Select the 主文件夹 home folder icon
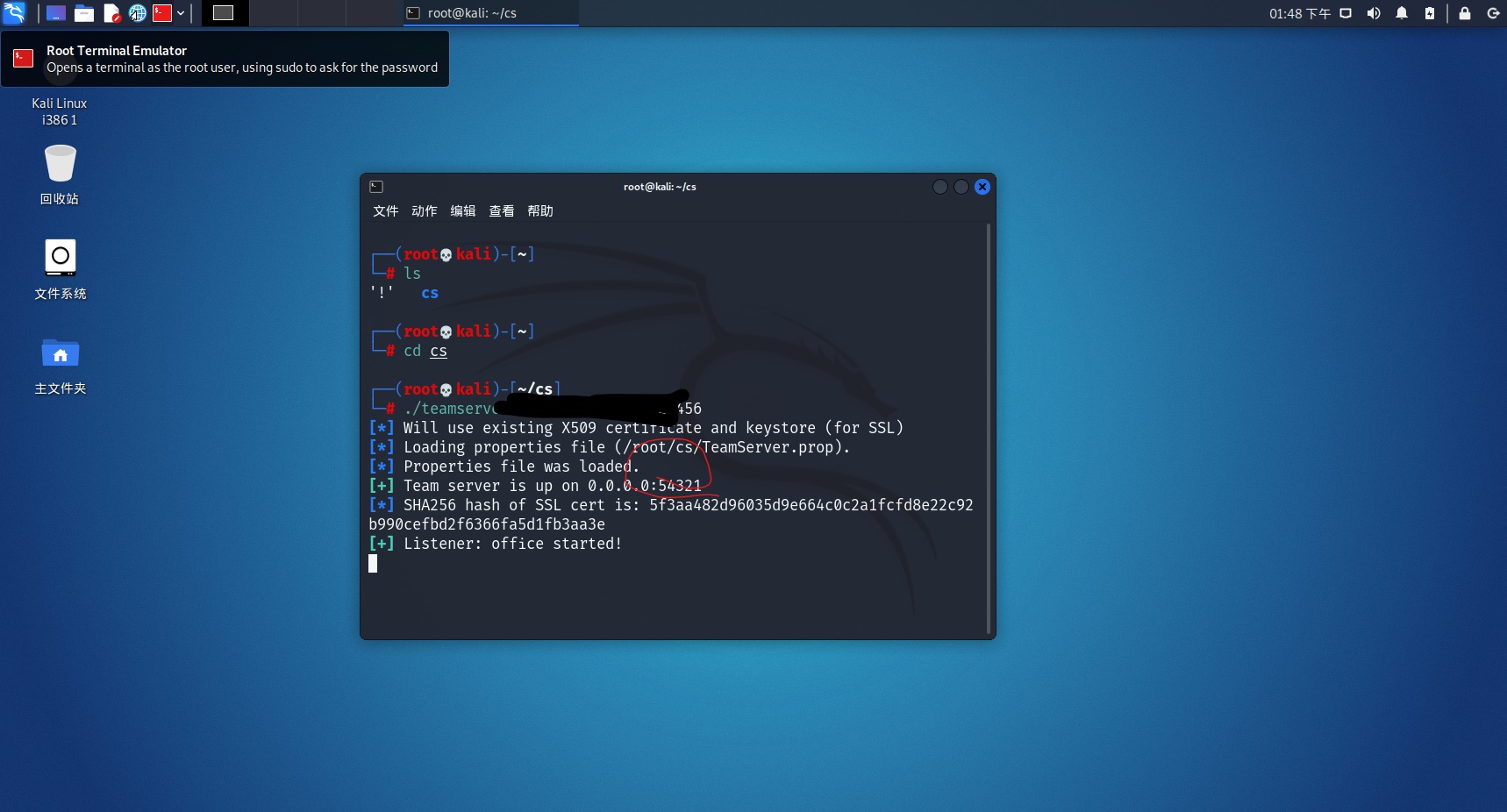The image size is (1507, 812). pyautogui.click(x=60, y=365)
